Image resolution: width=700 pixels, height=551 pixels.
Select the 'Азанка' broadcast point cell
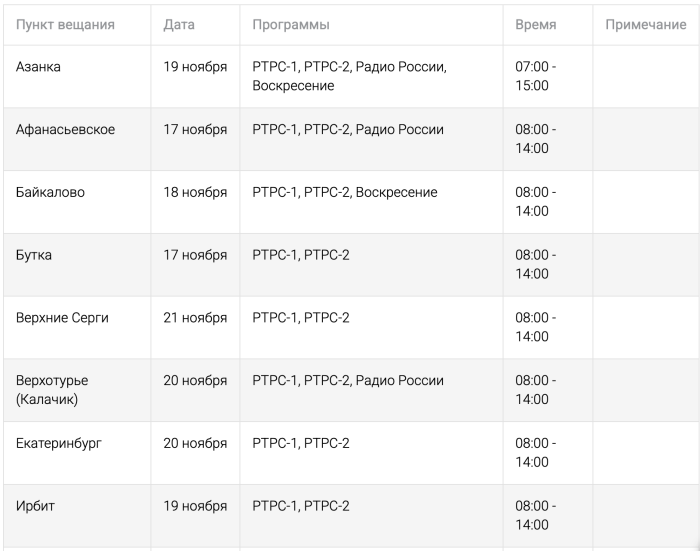click(x=40, y=67)
